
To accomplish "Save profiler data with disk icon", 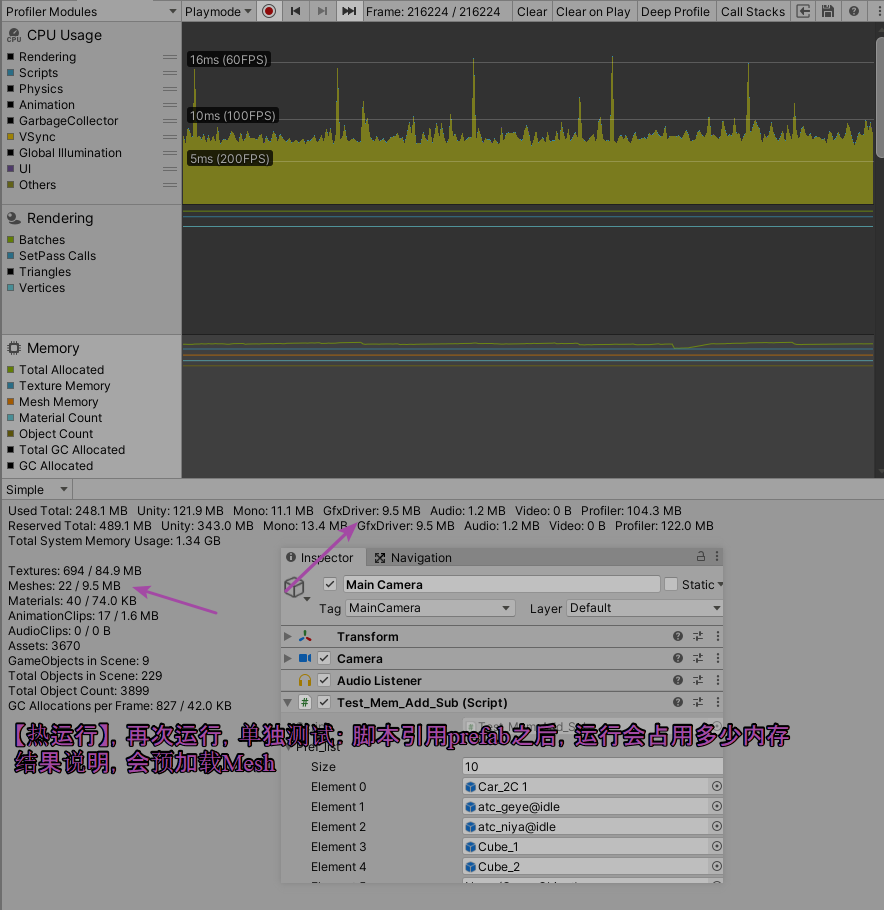I will click(828, 11).
